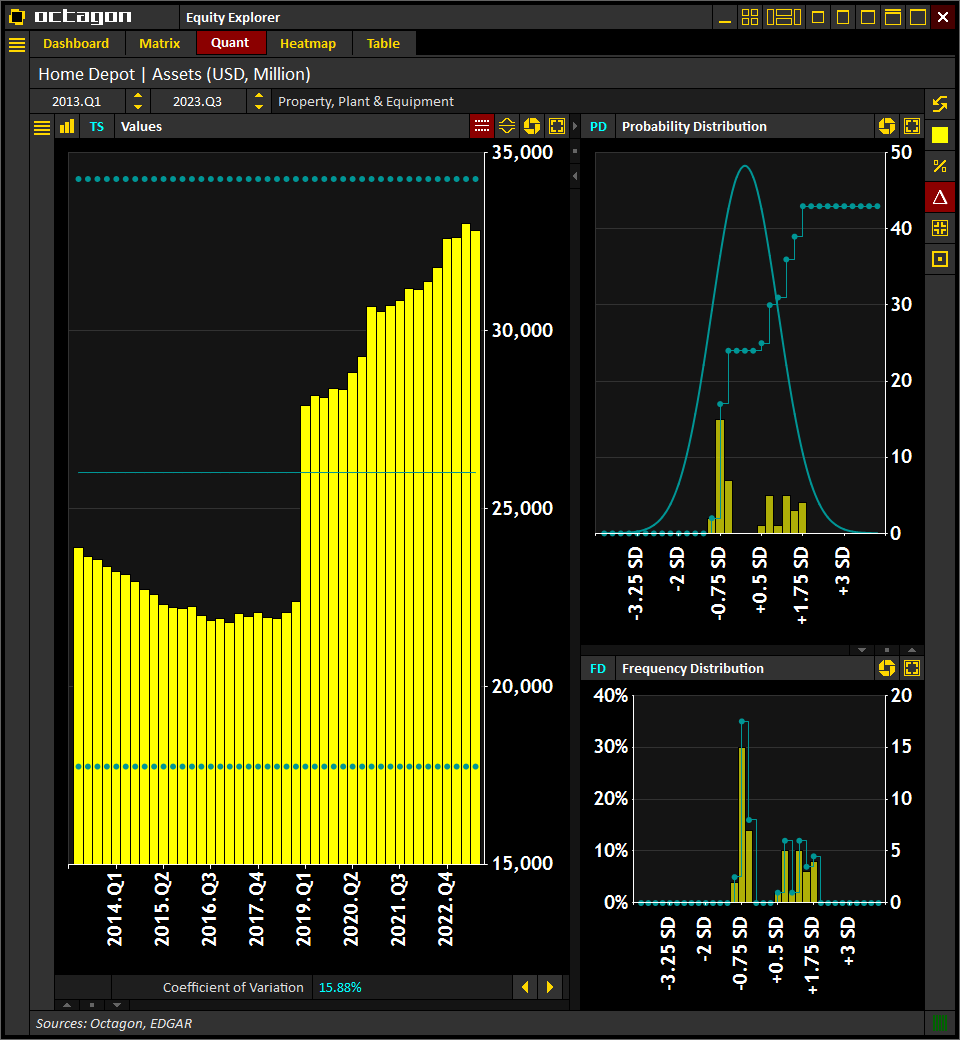Select the yellow square values icon on right toolbar

pyautogui.click(x=939, y=133)
